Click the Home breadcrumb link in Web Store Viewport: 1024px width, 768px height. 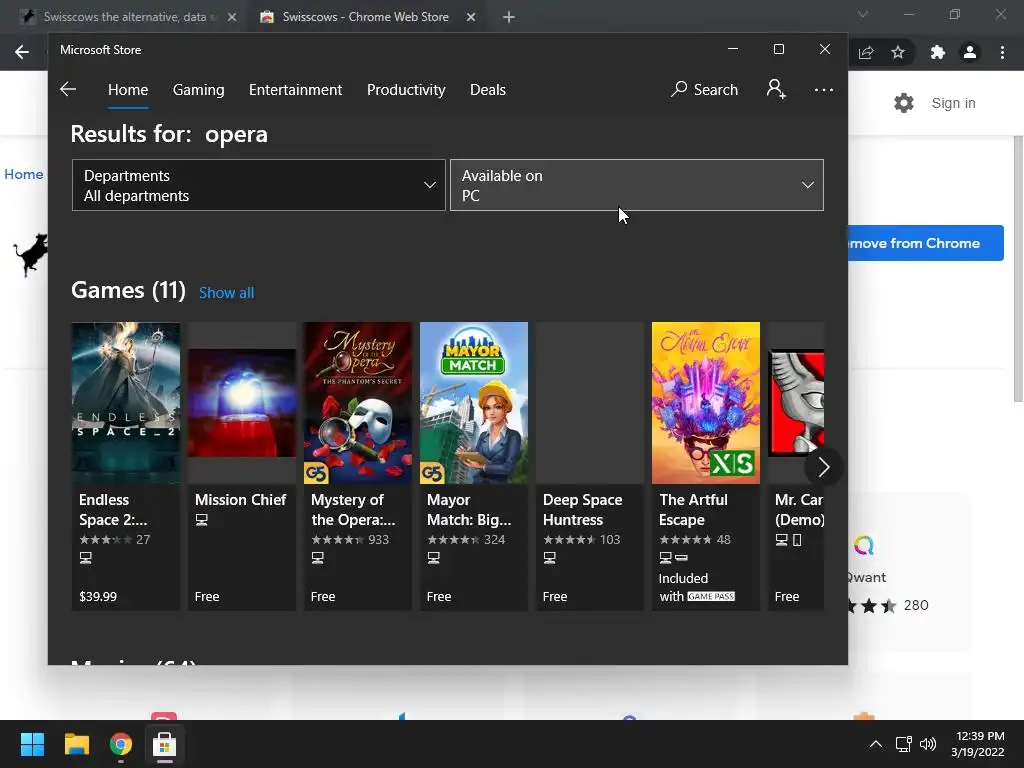click(x=24, y=174)
